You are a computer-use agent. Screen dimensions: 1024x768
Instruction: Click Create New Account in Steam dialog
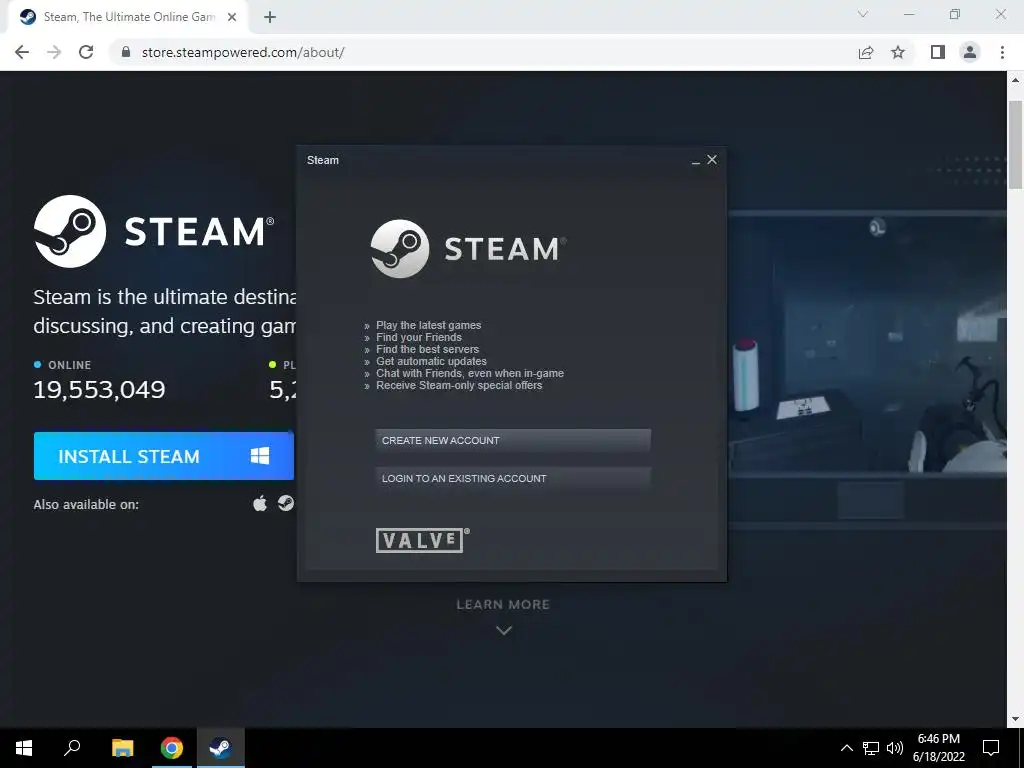tap(513, 440)
